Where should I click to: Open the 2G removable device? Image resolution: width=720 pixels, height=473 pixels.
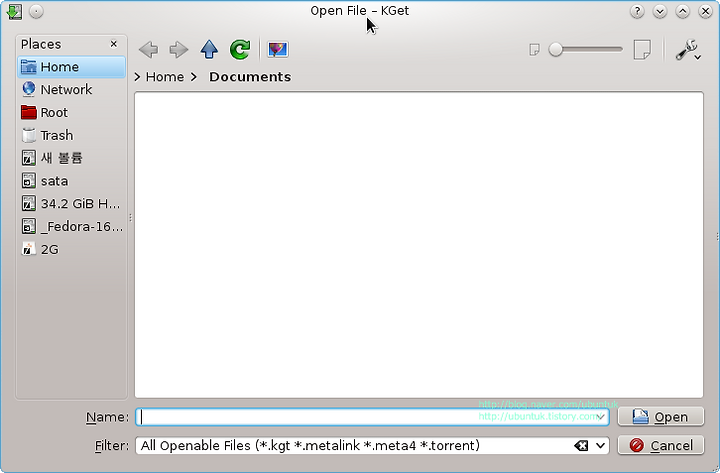[x=72, y=249]
